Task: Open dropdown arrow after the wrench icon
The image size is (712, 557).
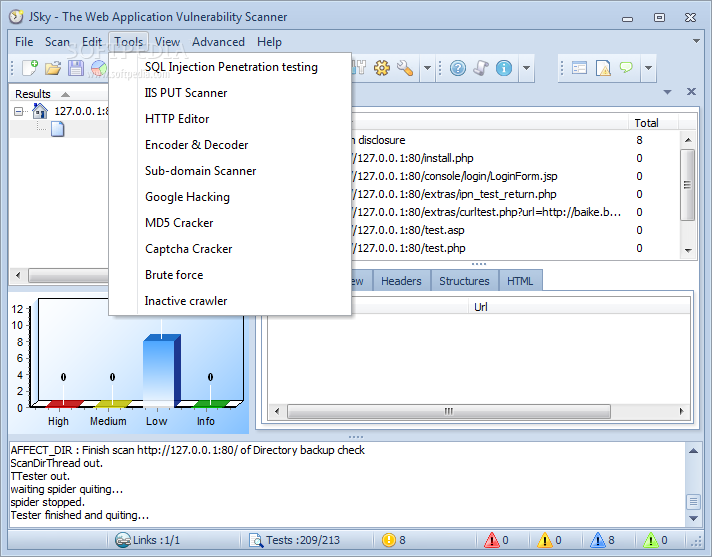Action: (x=427, y=68)
